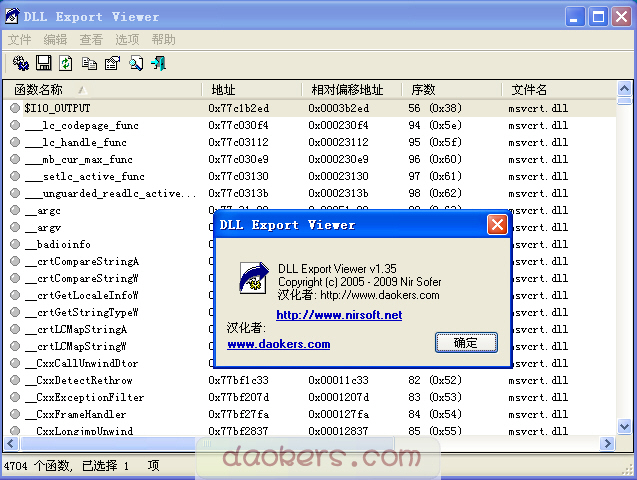Click the vertical scrollbar up arrow
Image resolution: width=637 pixels, height=480 pixels.
point(624,88)
